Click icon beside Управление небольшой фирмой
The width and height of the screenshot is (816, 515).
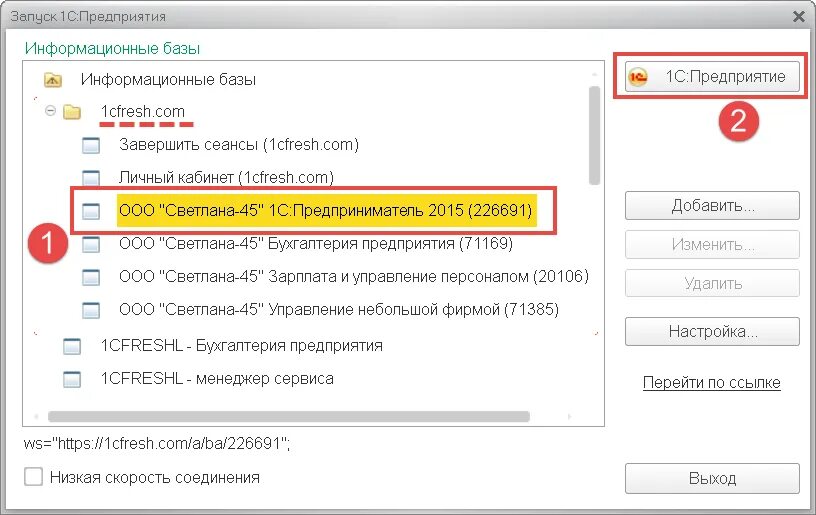[91, 311]
